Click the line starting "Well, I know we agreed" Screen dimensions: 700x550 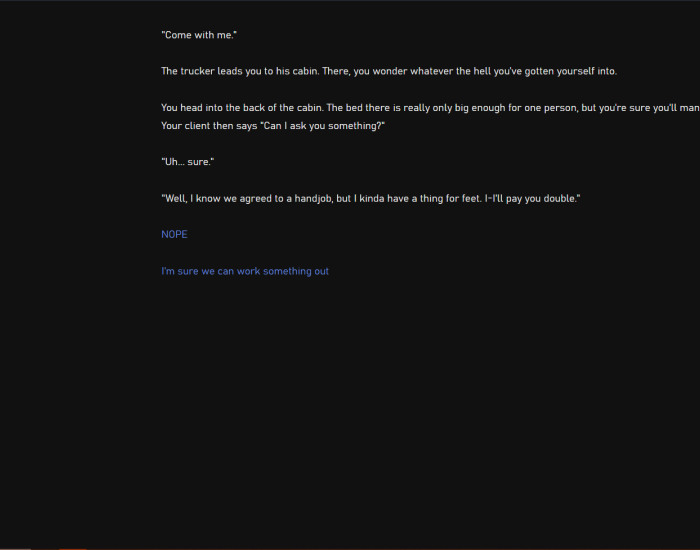(371, 198)
